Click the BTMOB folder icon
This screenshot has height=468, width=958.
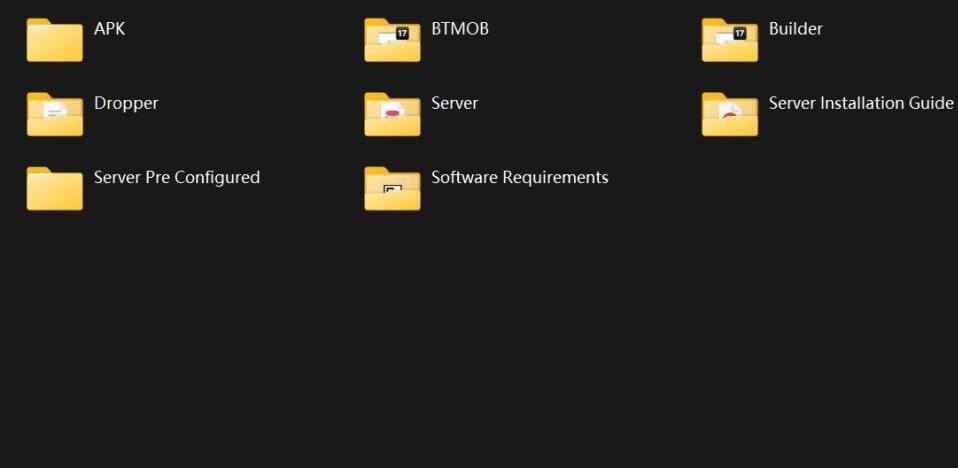point(392,40)
